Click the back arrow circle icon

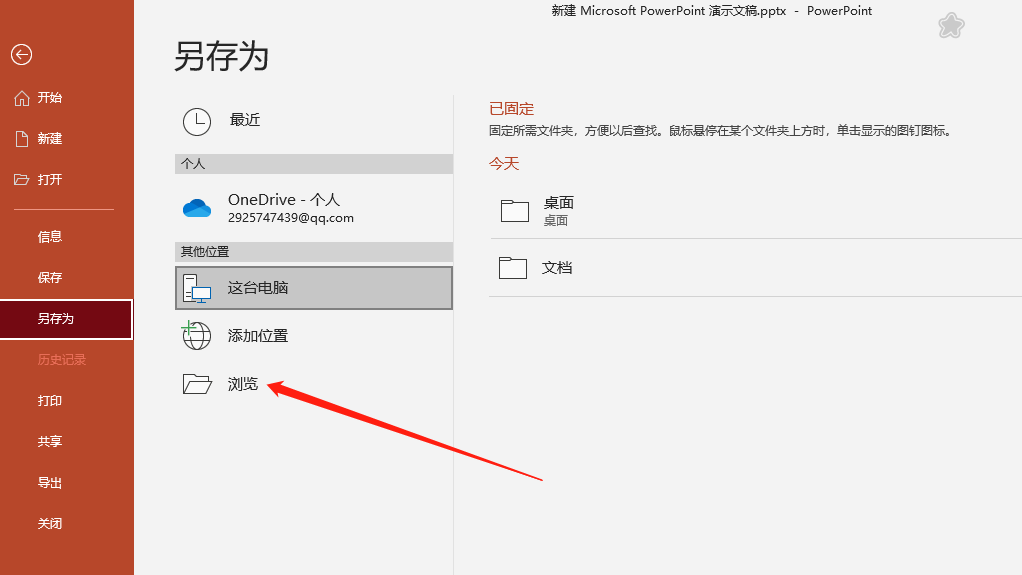pos(21,55)
